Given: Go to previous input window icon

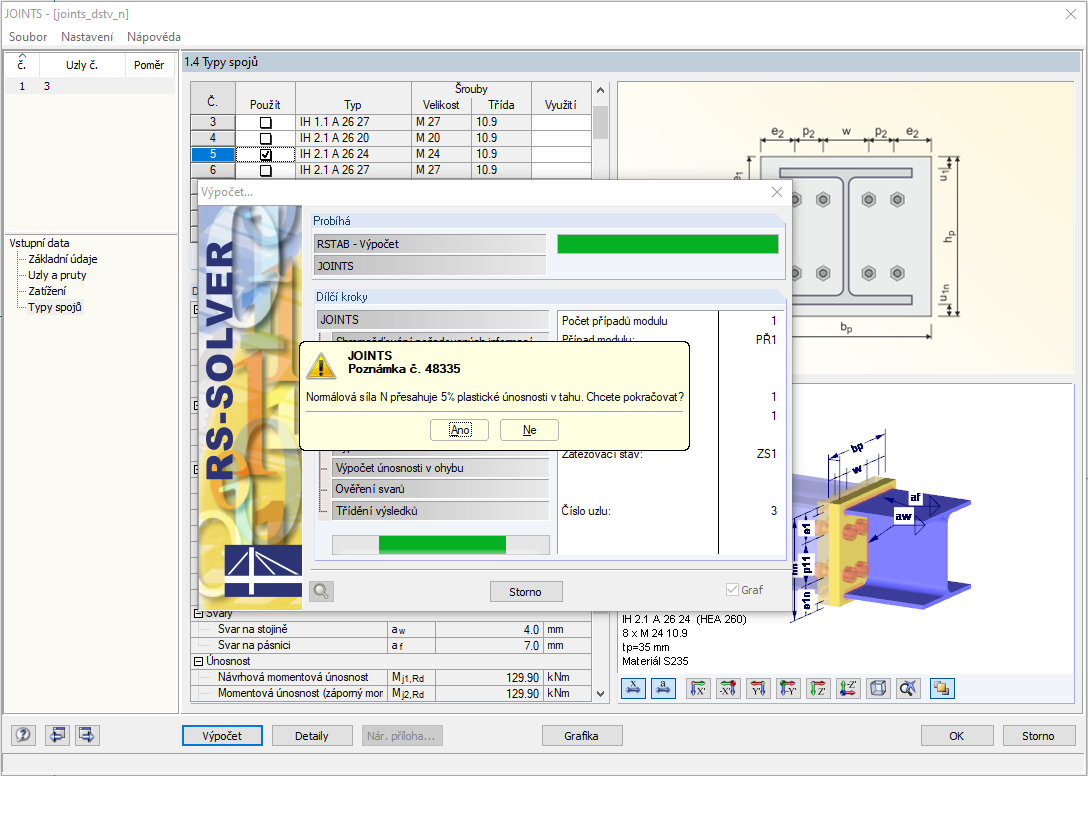Looking at the screenshot, I should pos(57,735).
